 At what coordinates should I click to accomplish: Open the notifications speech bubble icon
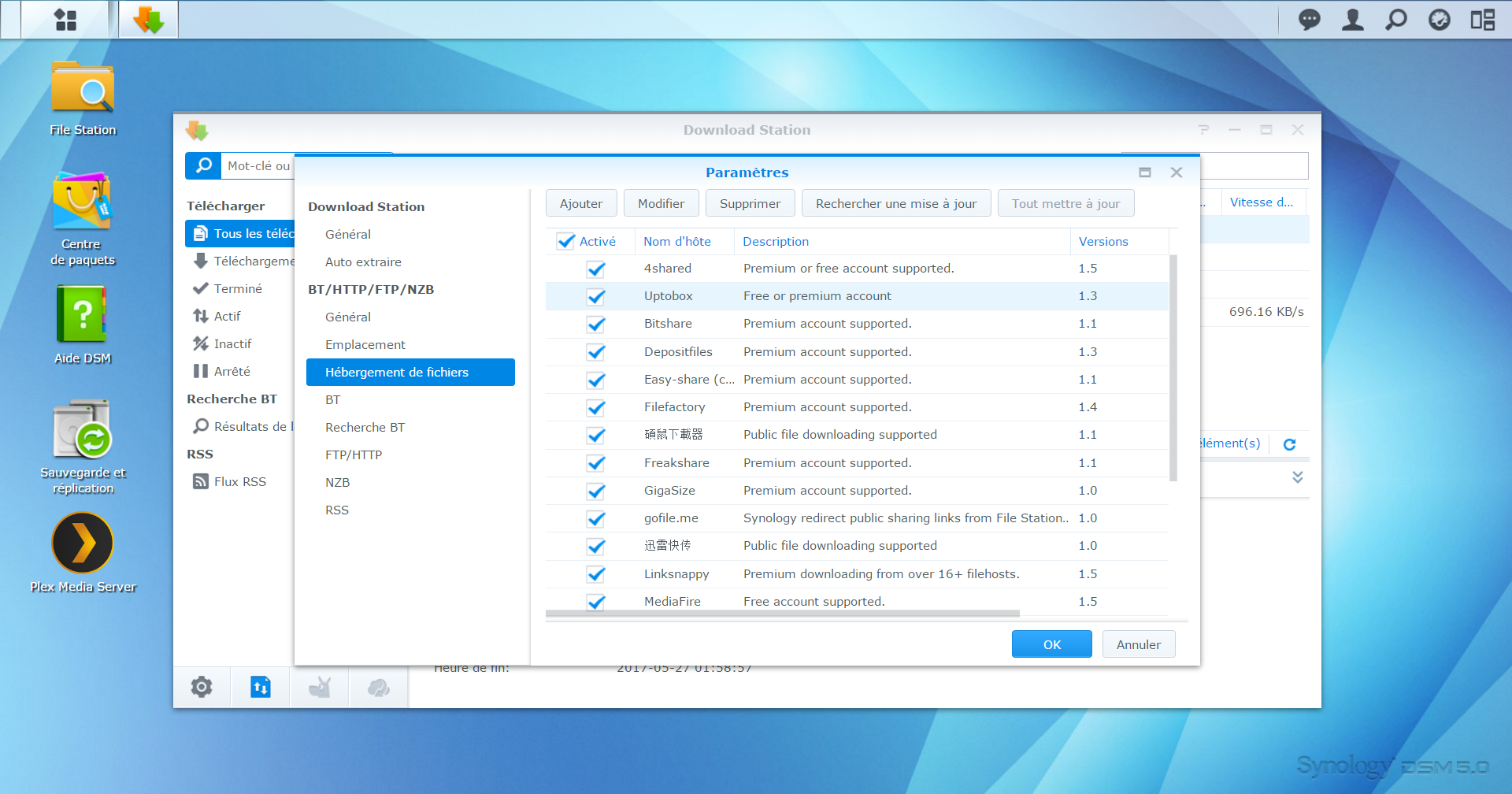[1309, 20]
